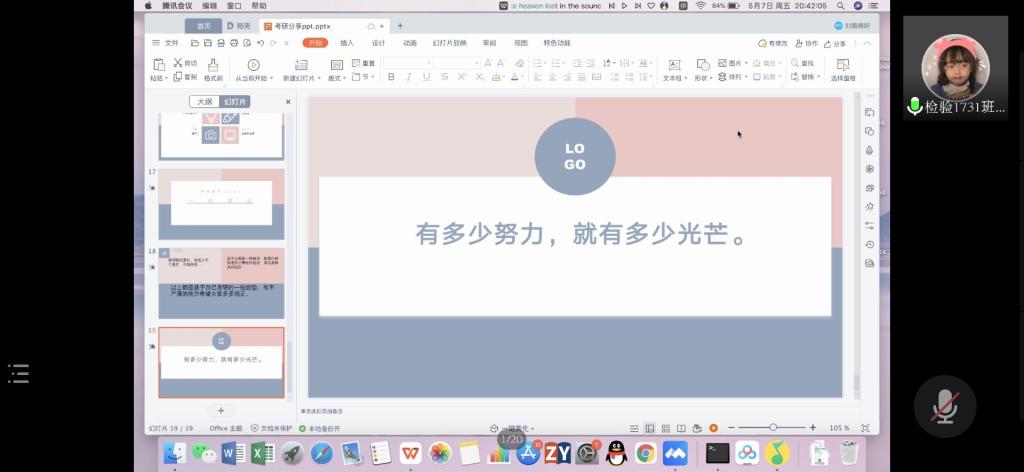This screenshot has height=472, width=1024.
Task: Click the Find magnifier icon
Action: pos(796,63)
